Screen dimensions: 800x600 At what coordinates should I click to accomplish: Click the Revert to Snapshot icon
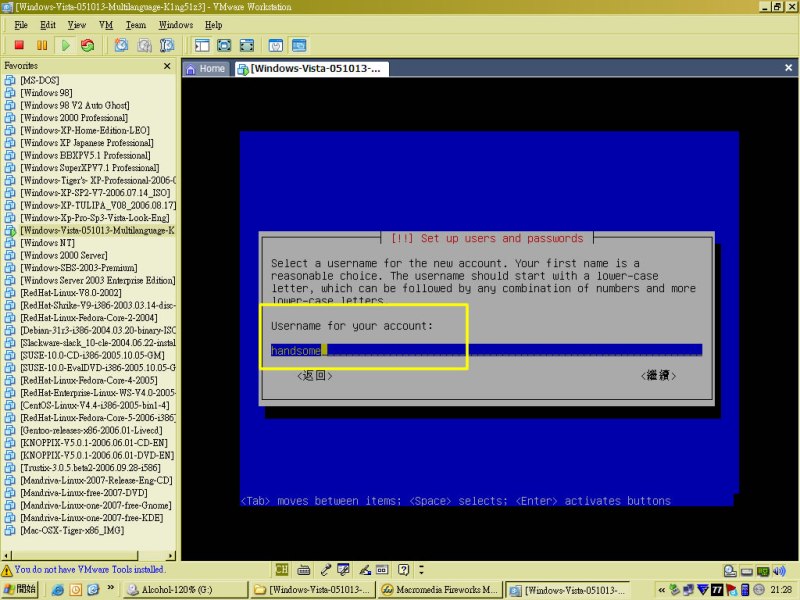(x=144, y=45)
